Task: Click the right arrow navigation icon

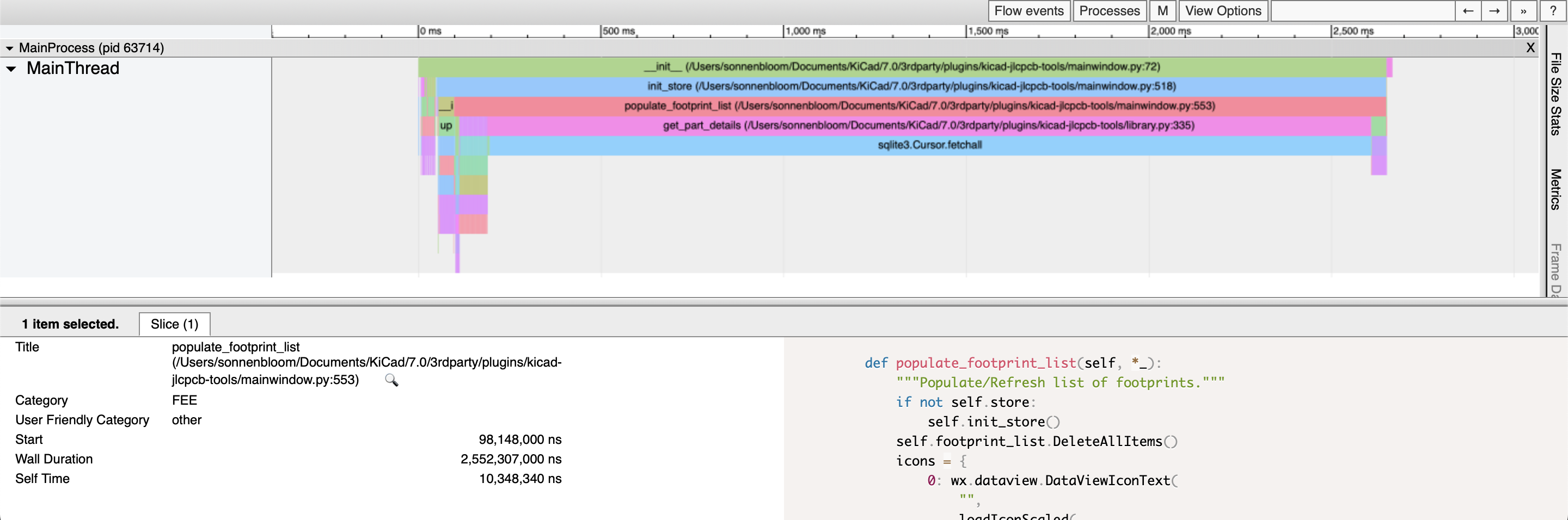Action: [x=1495, y=10]
